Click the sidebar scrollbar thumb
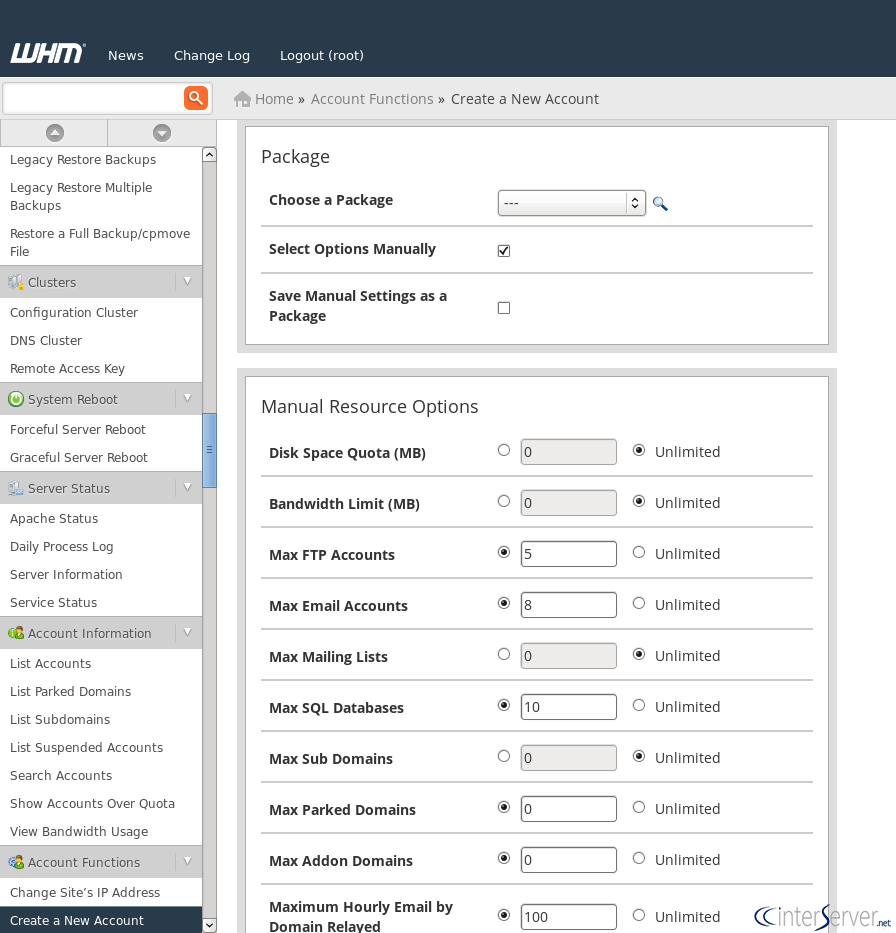Viewport: 896px width, 933px height. (x=209, y=450)
